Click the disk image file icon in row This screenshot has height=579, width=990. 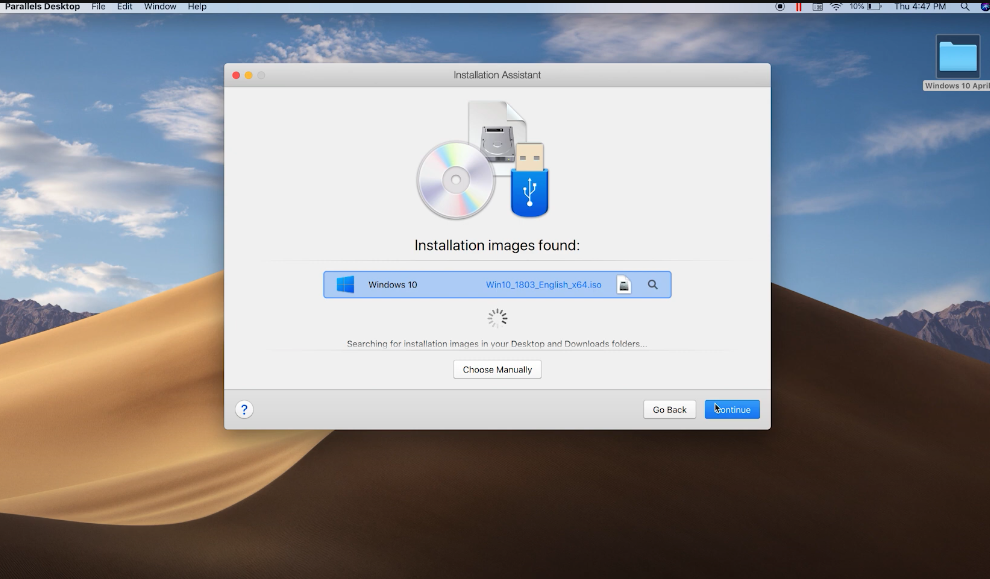pos(624,285)
